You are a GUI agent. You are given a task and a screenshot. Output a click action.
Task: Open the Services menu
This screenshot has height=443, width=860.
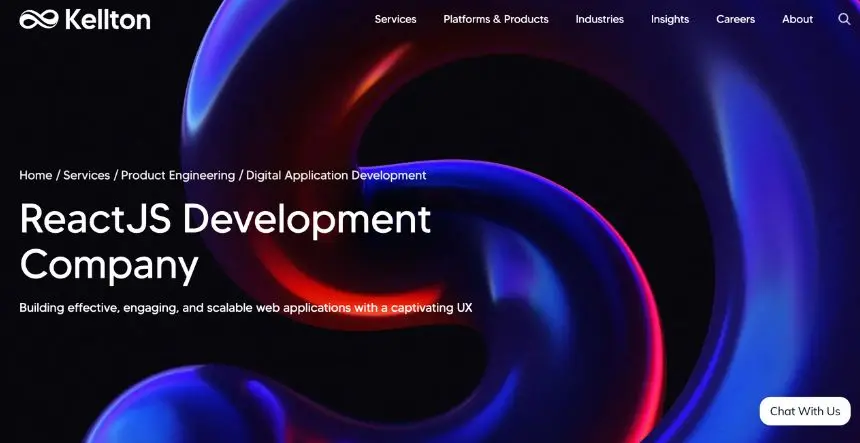[x=395, y=19]
